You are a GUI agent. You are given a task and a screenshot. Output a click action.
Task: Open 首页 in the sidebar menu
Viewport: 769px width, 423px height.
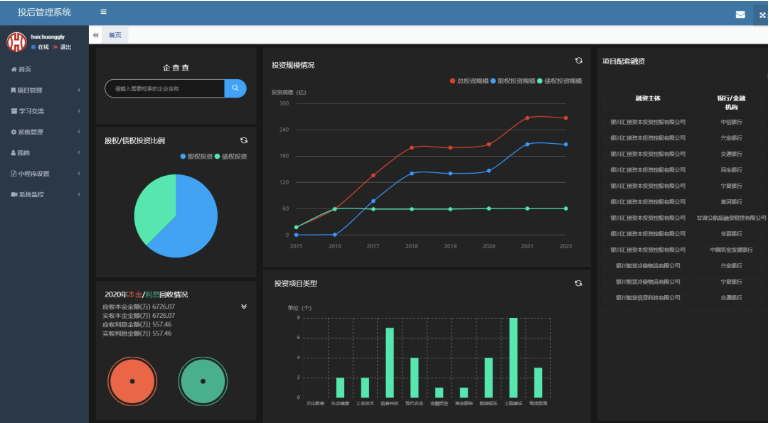tap(22, 69)
